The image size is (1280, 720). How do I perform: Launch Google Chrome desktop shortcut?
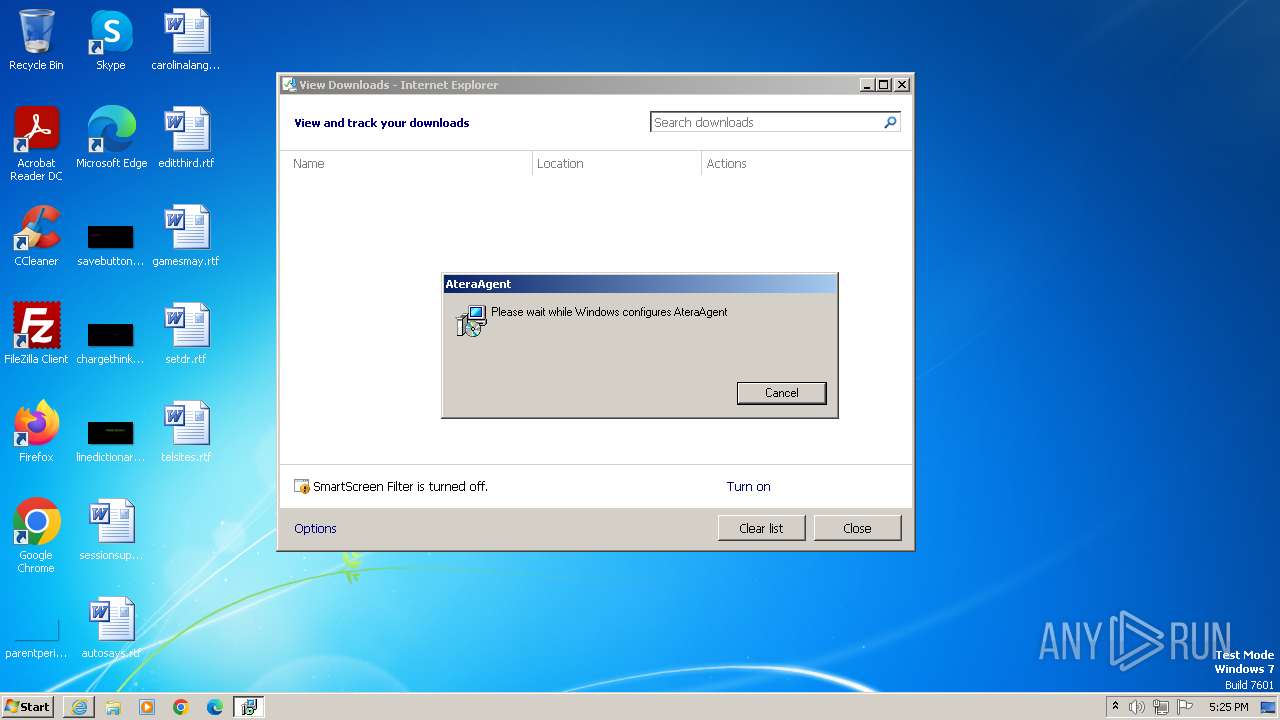point(36,536)
